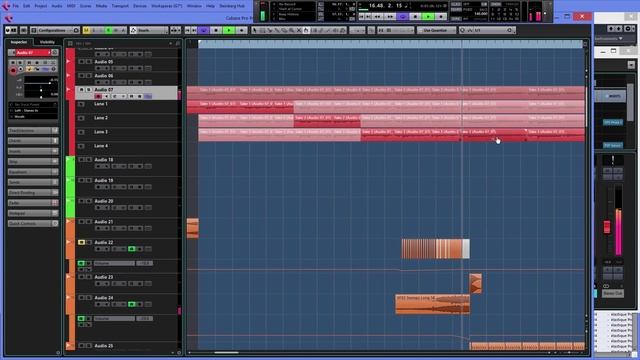This screenshot has width=640, height=360.
Task: Click green Play on the Transport panel
Action: [x=428, y=17]
